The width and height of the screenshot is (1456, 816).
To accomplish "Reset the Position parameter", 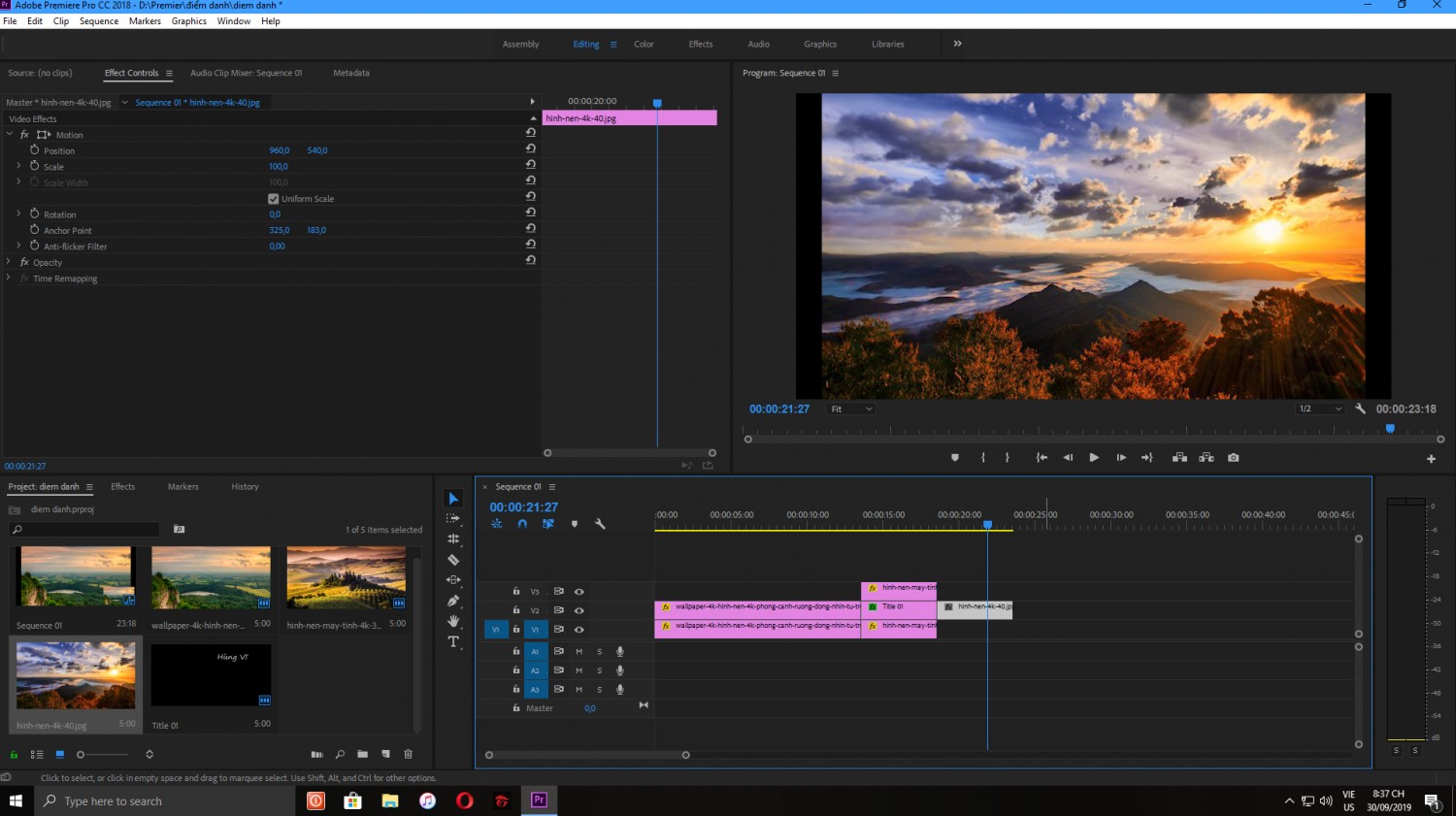I will [x=531, y=148].
